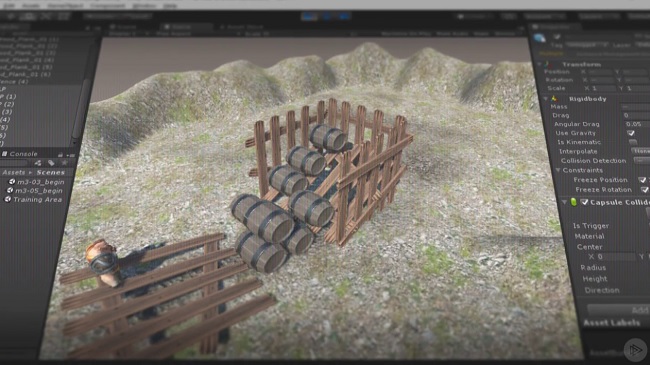Click the favorites star icon
The image size is (650, 365).
64,163
